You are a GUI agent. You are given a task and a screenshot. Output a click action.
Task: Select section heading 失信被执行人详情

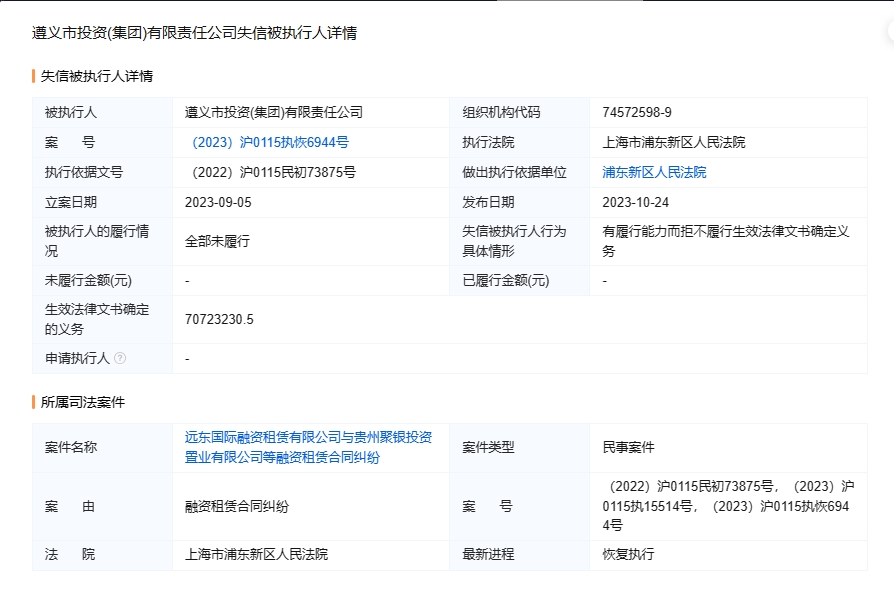pos(96,76)
